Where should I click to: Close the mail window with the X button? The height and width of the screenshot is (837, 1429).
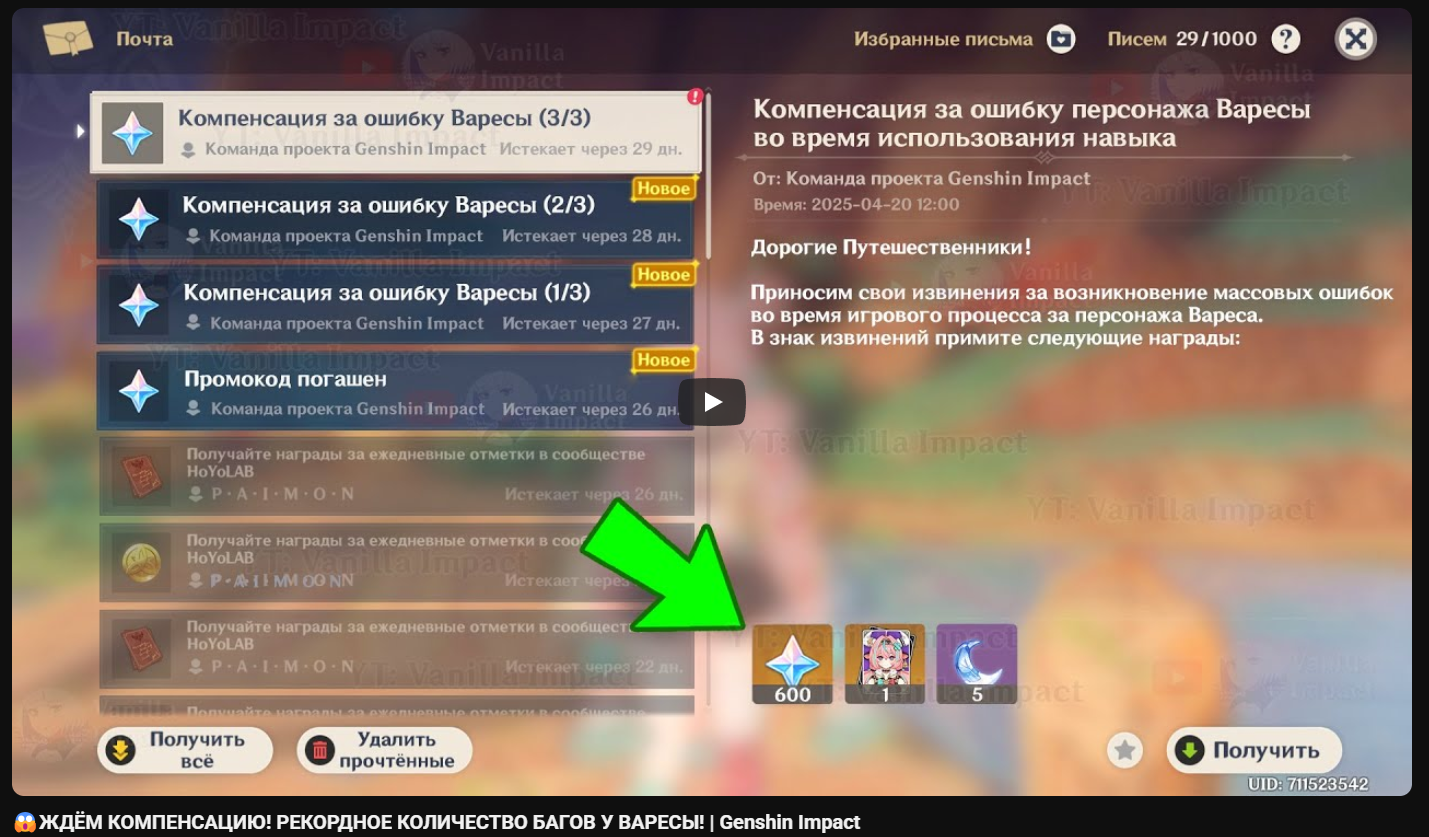pos(1355,39)
